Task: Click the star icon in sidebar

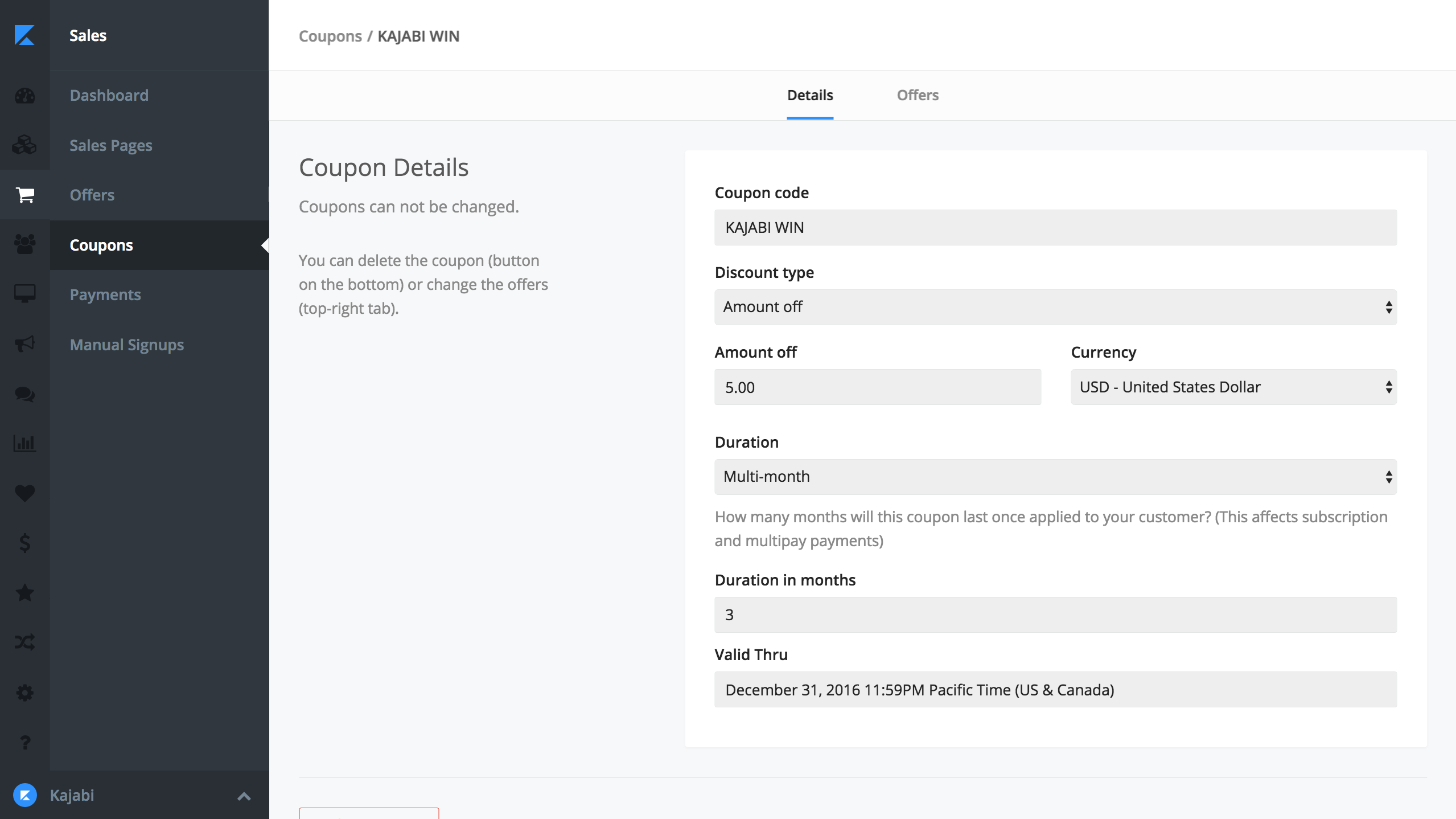Action: (x=24, y=593)
